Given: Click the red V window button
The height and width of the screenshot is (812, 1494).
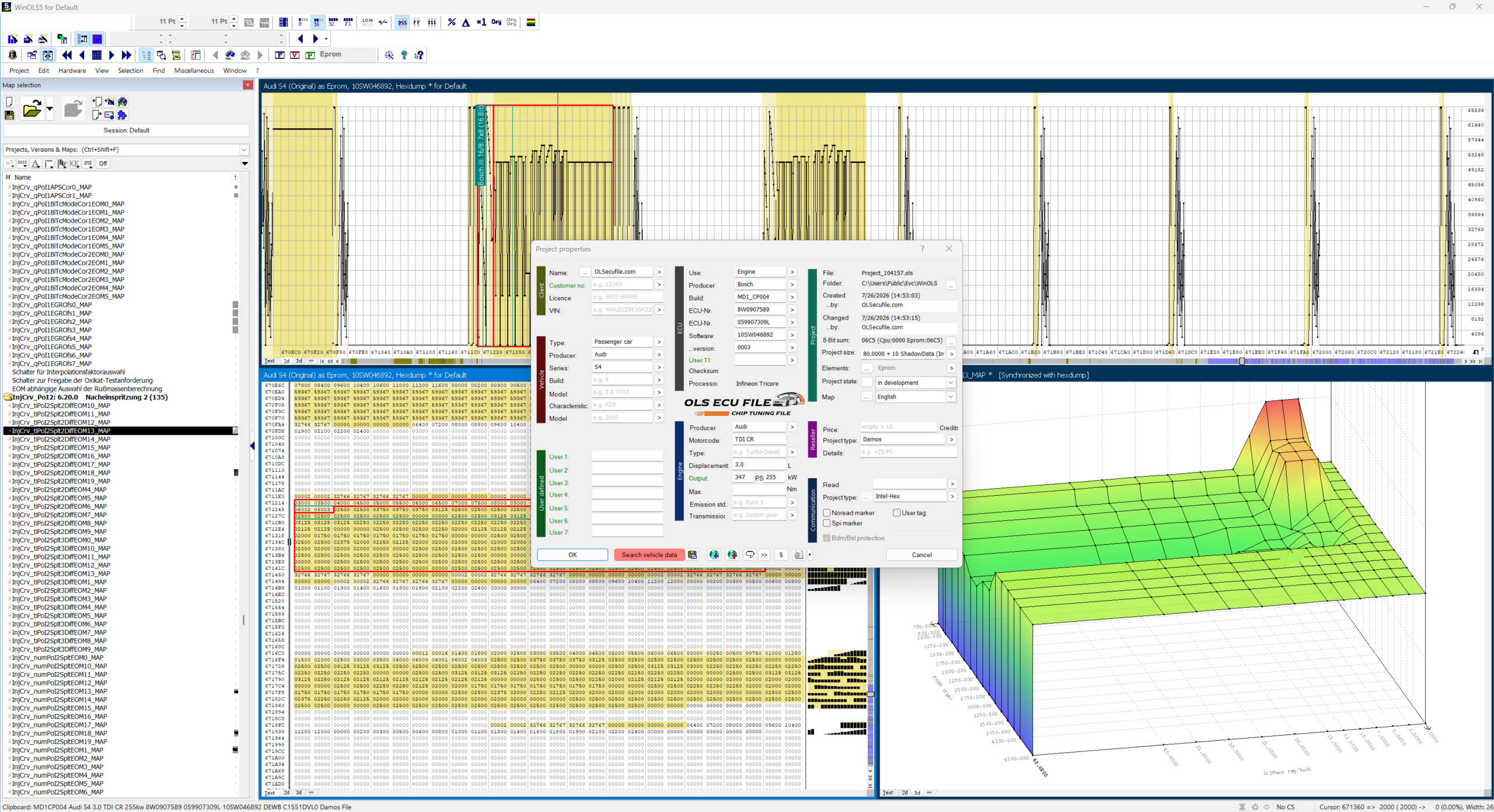Looking at the screenshot, I should [x=295, y=55].
